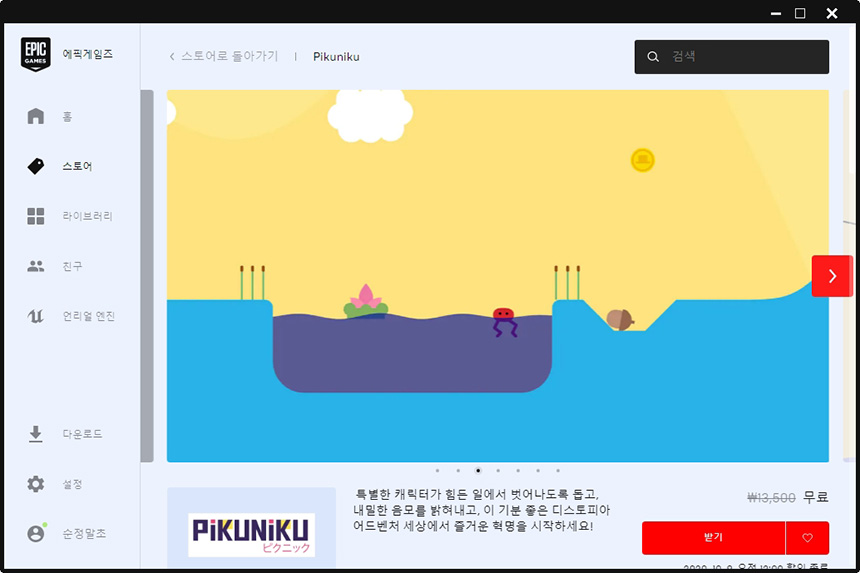
Task: Open the Library (라이브러리) grid icon
Action: [36, 216]
